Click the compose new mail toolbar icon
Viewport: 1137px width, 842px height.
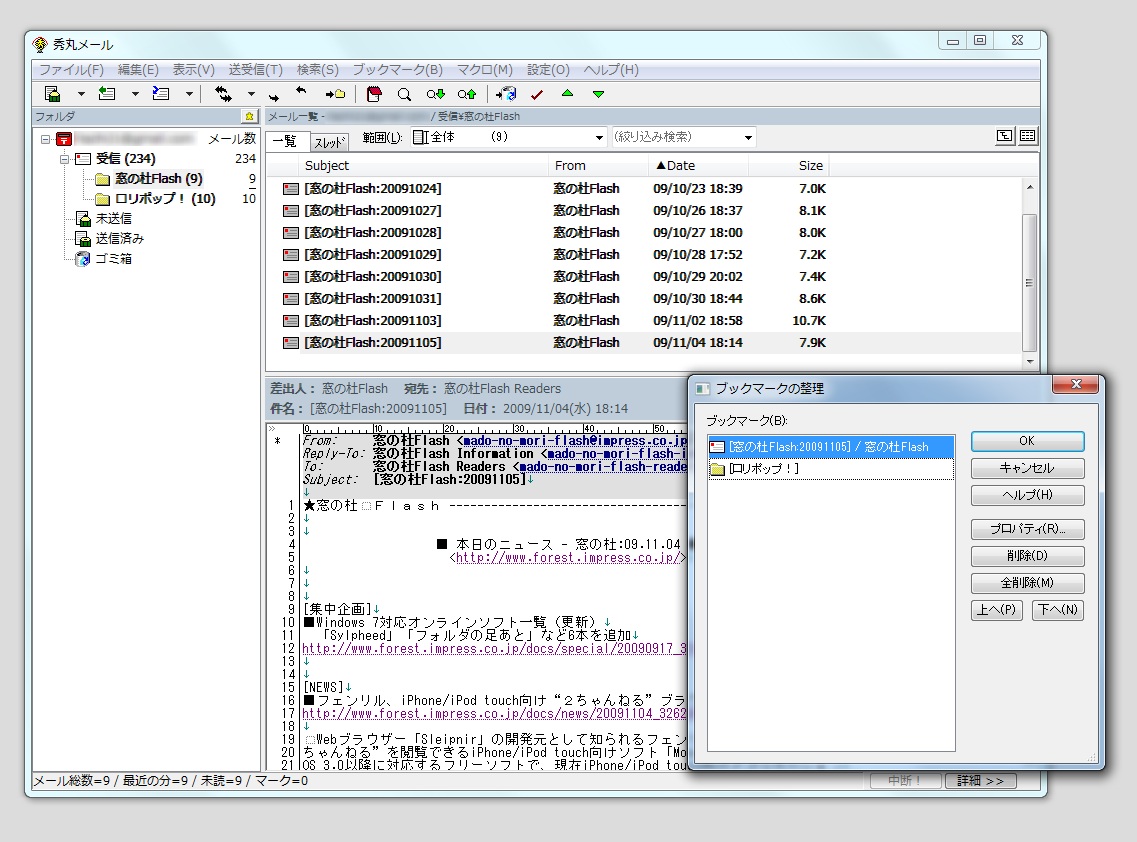point(53,94)
